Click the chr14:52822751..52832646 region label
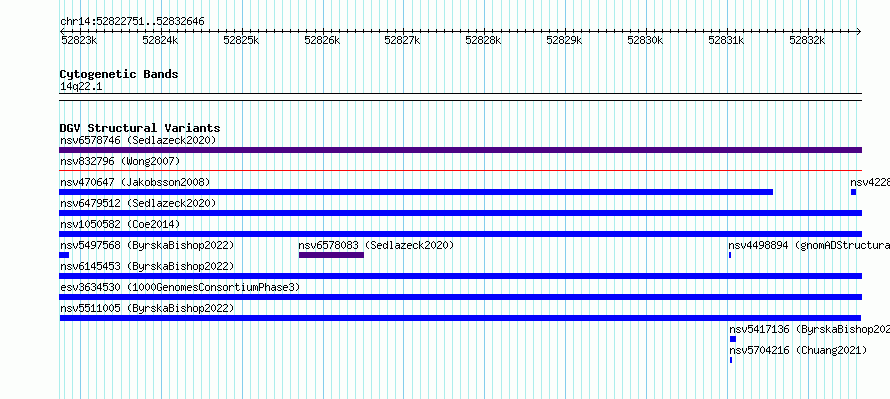This screenshot has width=890, height=399. (132, 22)
